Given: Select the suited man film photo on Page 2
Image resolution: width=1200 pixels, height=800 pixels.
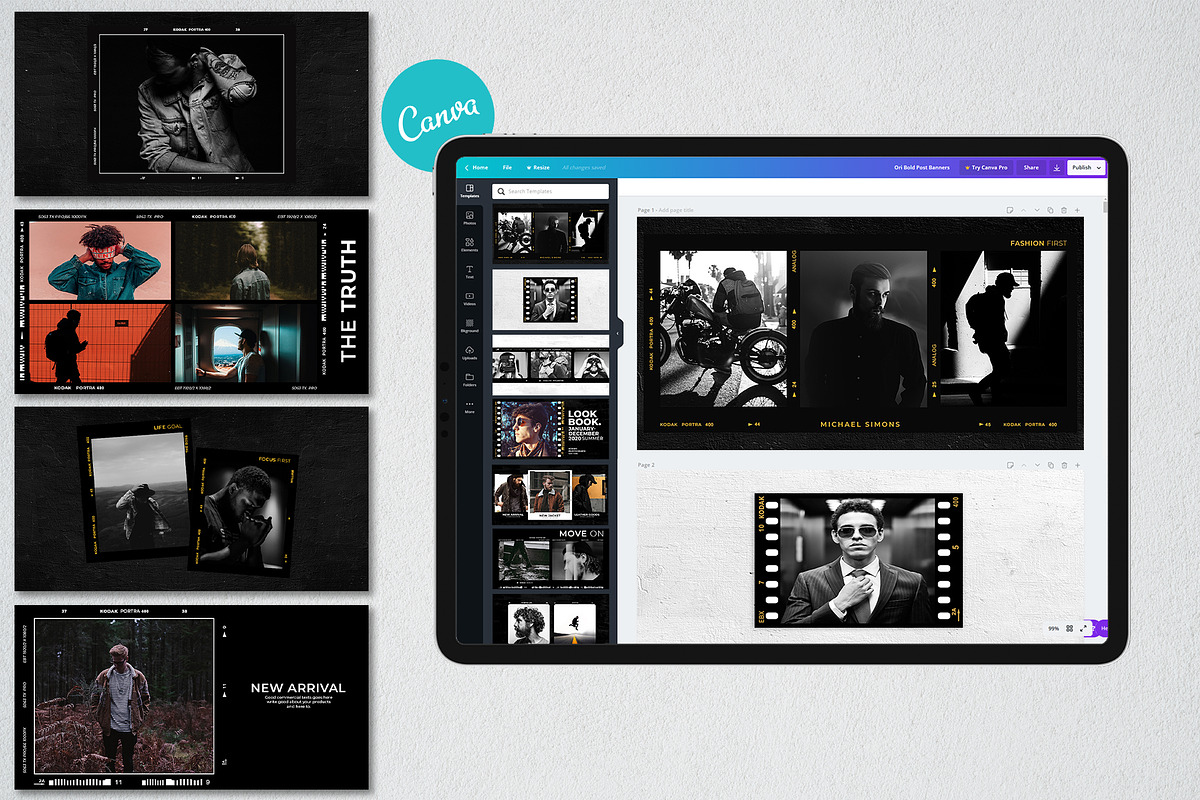Looking at the screenshot, I should (x=858, y=560).
